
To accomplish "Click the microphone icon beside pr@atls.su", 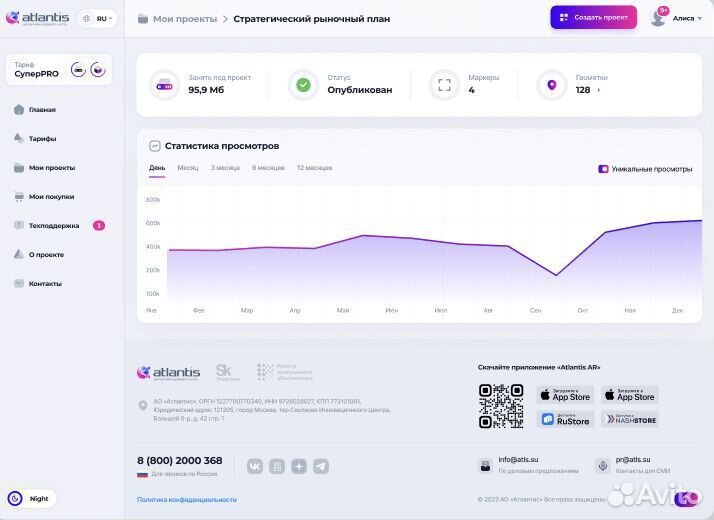I will click(x=602, y=466).
